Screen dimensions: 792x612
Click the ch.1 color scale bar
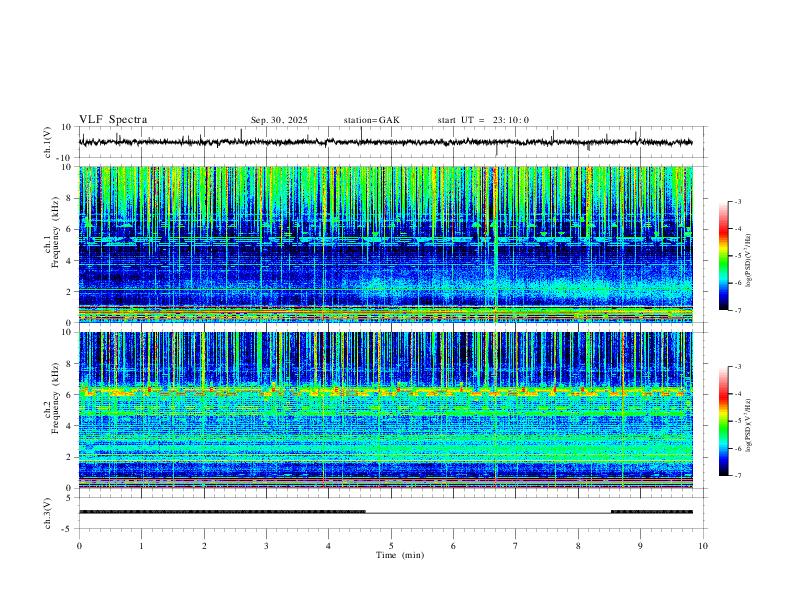(x=724, y=256)
